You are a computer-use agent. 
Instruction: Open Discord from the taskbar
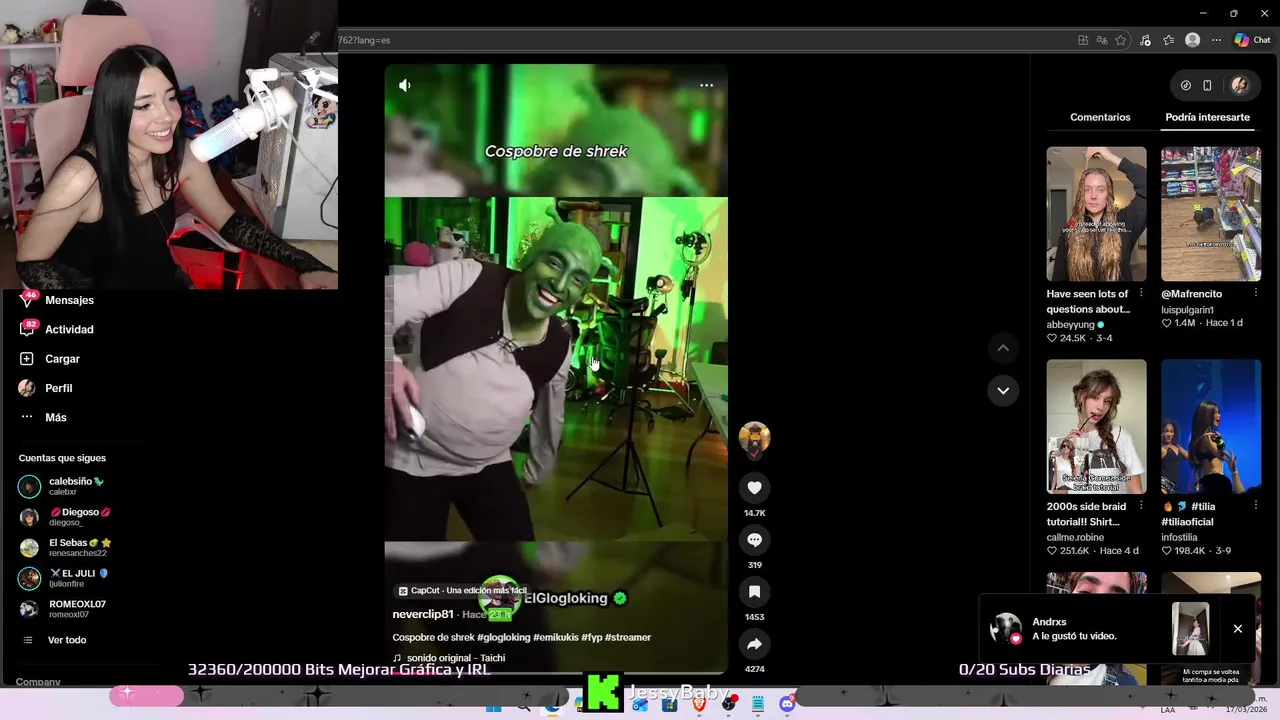click(x=787, y=706)
